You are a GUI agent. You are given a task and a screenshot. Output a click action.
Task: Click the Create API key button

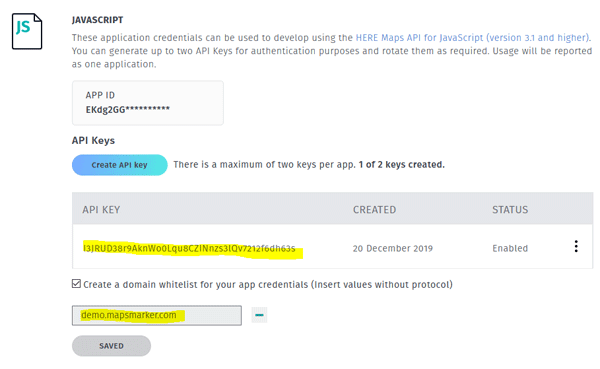(x=119, y=165)
